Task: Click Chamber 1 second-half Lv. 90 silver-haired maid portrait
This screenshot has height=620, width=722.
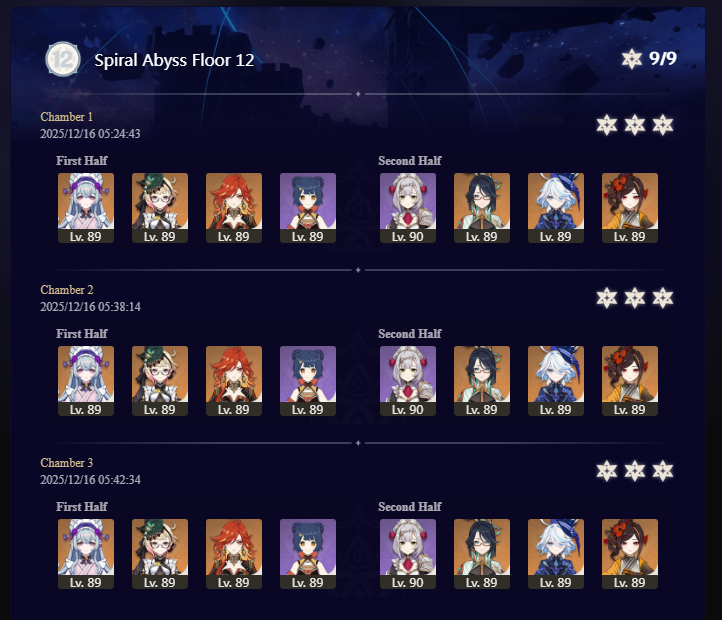Action: point(408,208)
